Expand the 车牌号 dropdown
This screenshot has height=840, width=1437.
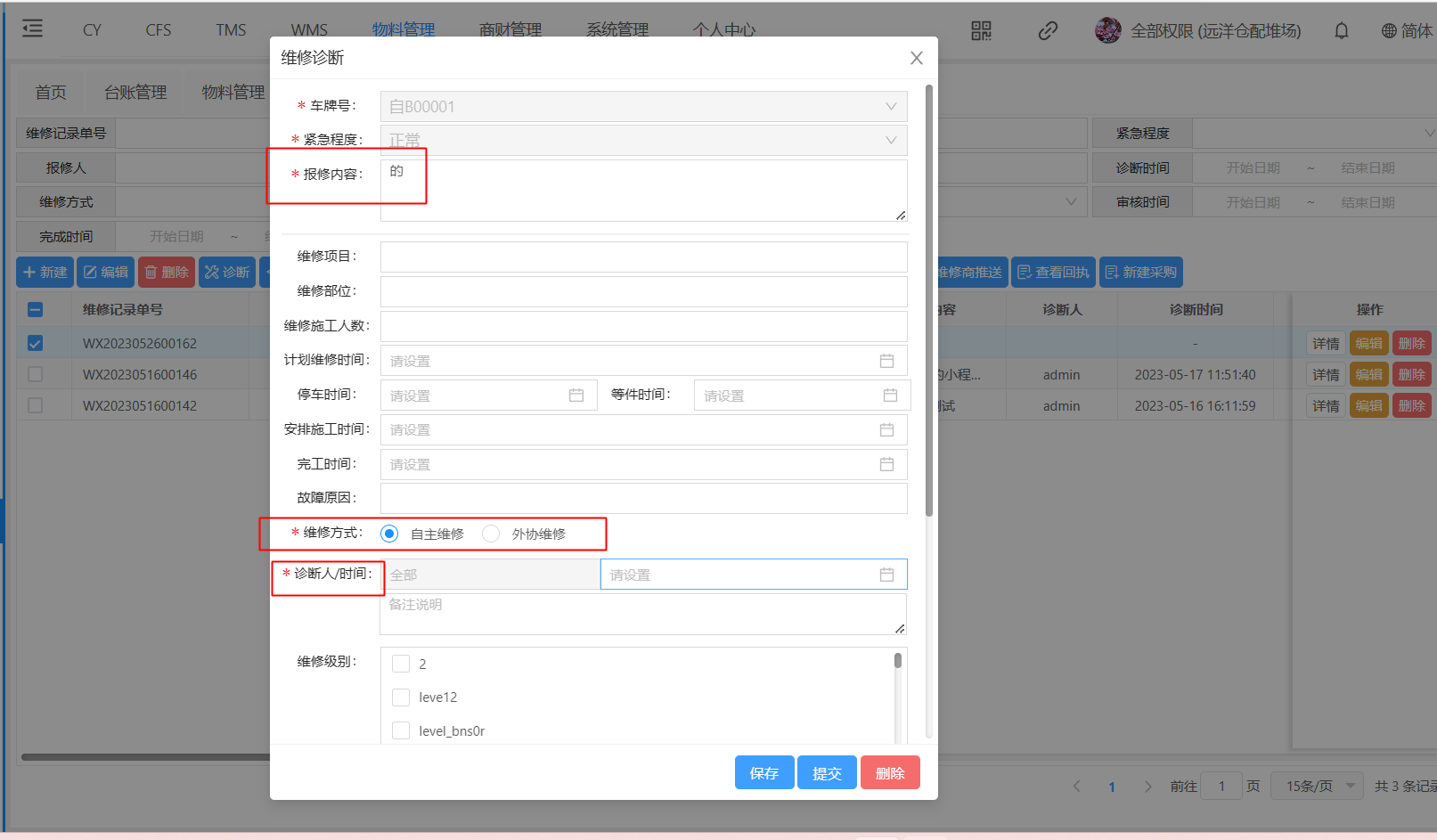click(890, 107)
